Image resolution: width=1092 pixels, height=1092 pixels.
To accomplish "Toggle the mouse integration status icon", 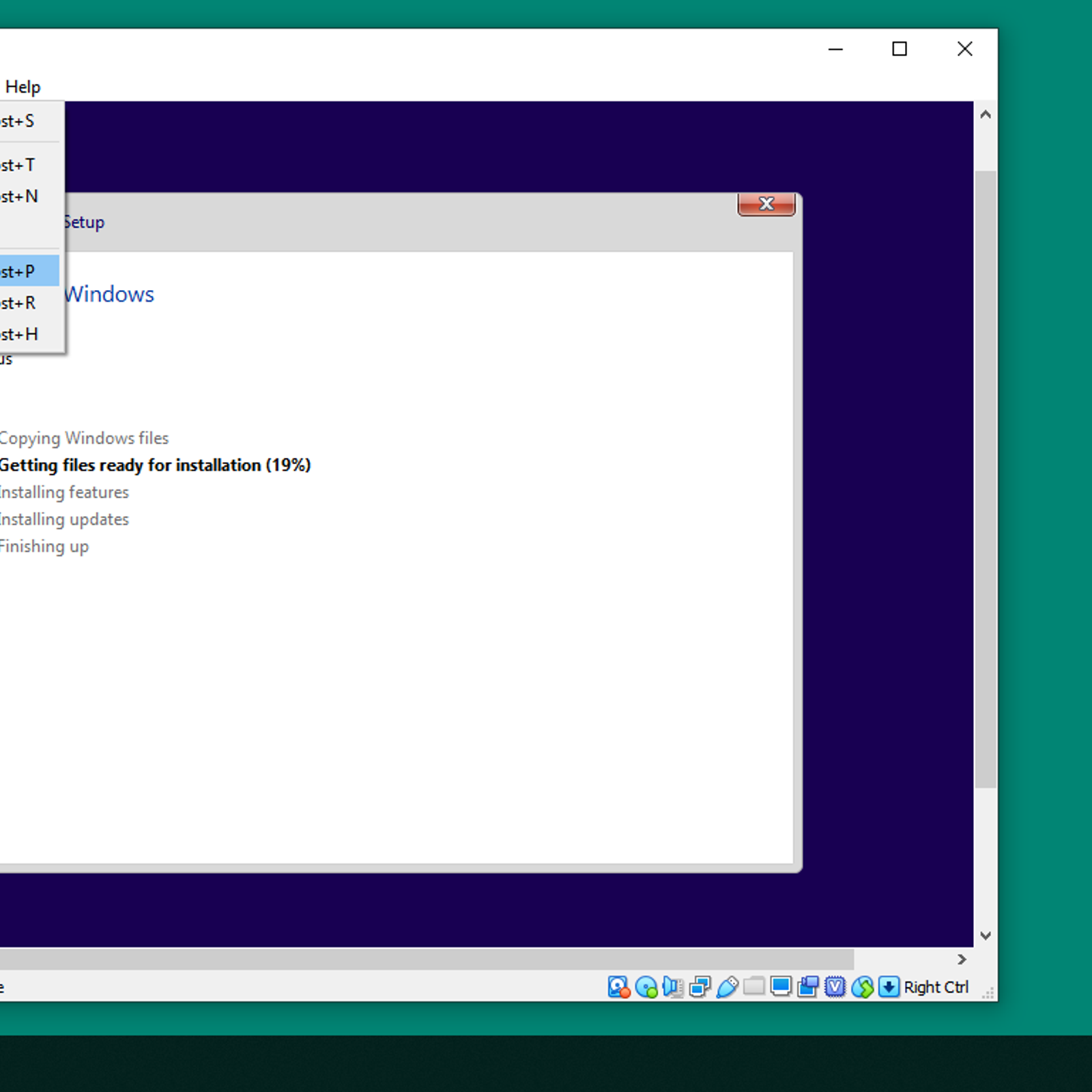I will click(x=862, y=987).
